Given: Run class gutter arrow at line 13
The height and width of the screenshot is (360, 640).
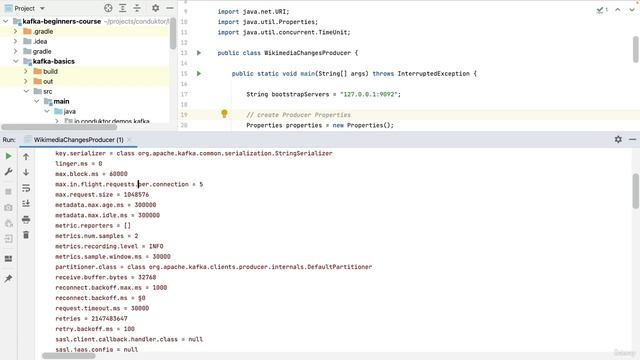Looking at the screenshot, I should tap(199, 53).
